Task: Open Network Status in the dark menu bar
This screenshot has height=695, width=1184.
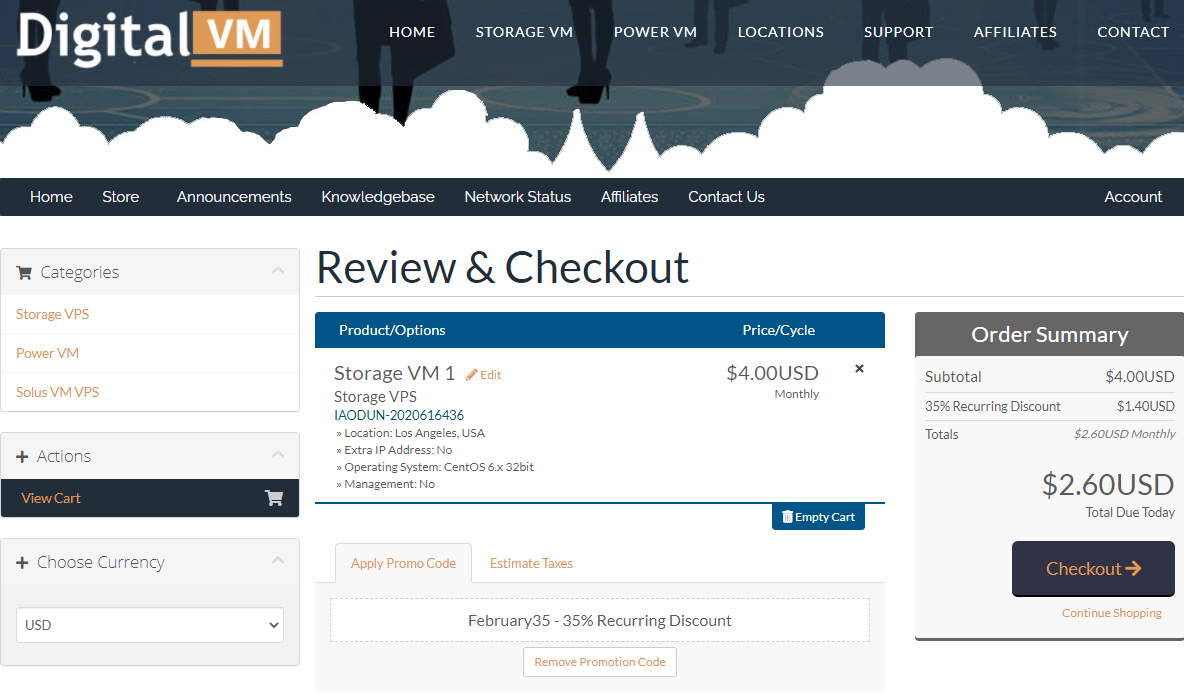Action: tap(518, 197)
